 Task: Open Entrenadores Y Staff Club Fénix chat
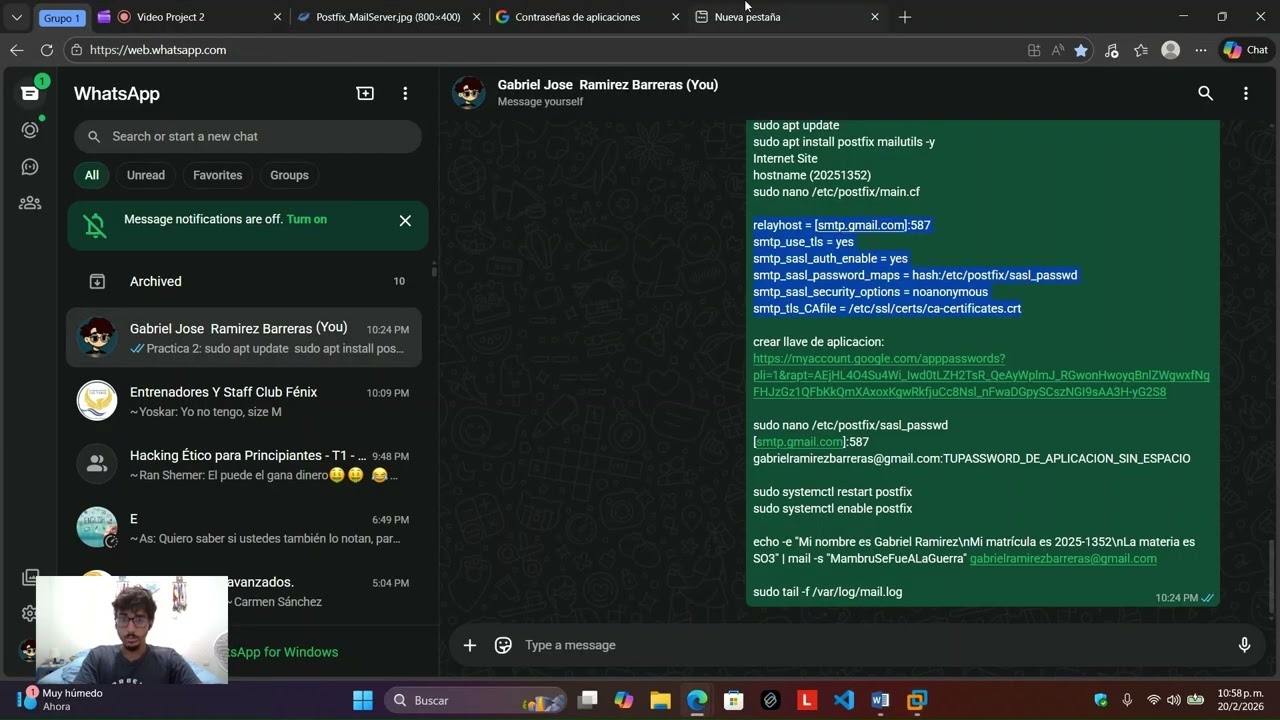click(x=244, y=401)
